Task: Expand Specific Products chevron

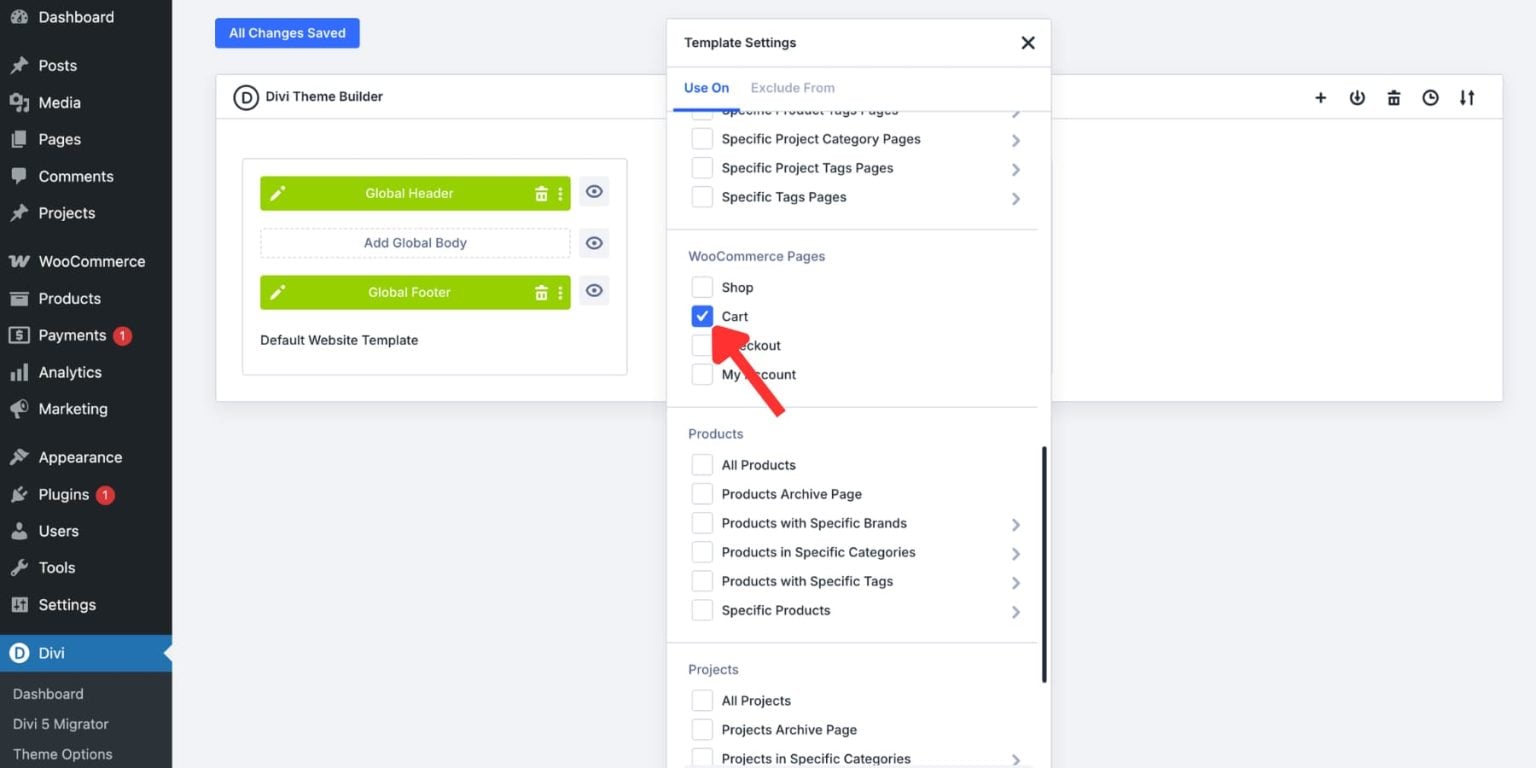Action: pyautogui.click(x=1016, y=611)
